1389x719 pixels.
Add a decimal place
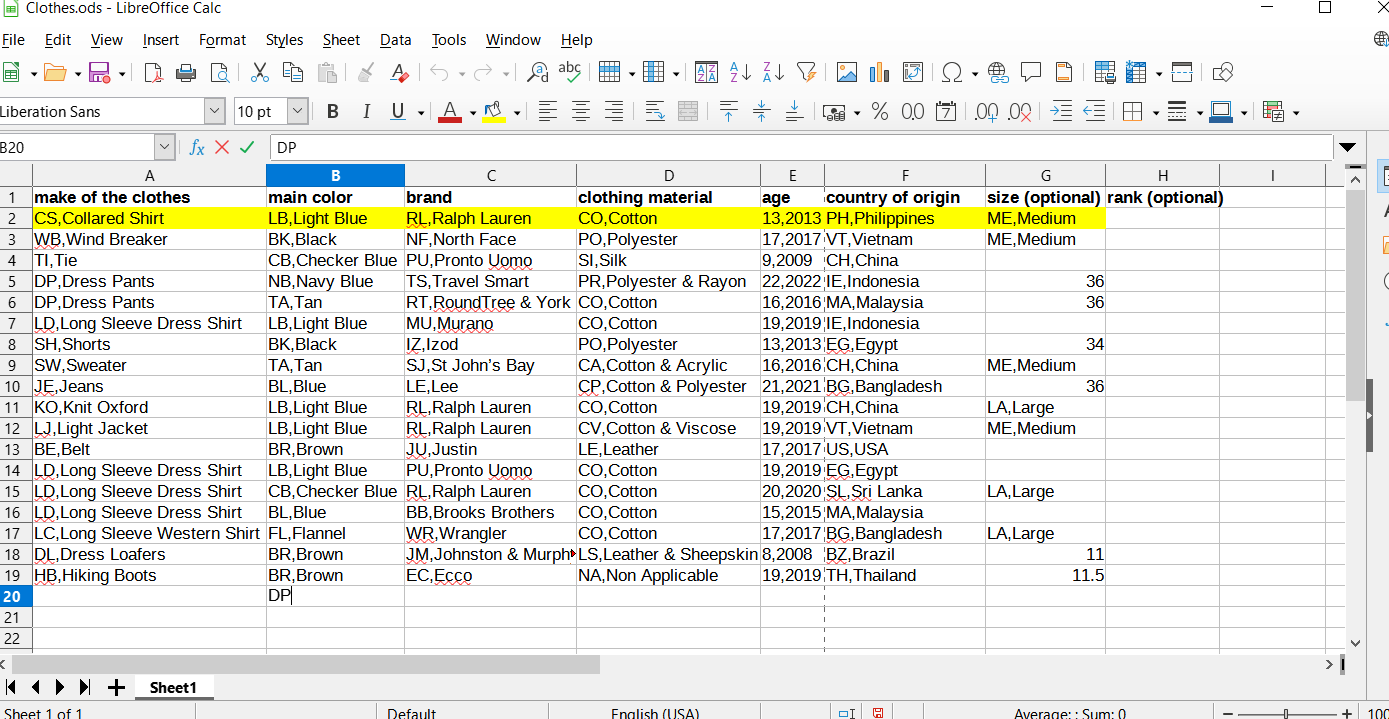coord(987,112)
